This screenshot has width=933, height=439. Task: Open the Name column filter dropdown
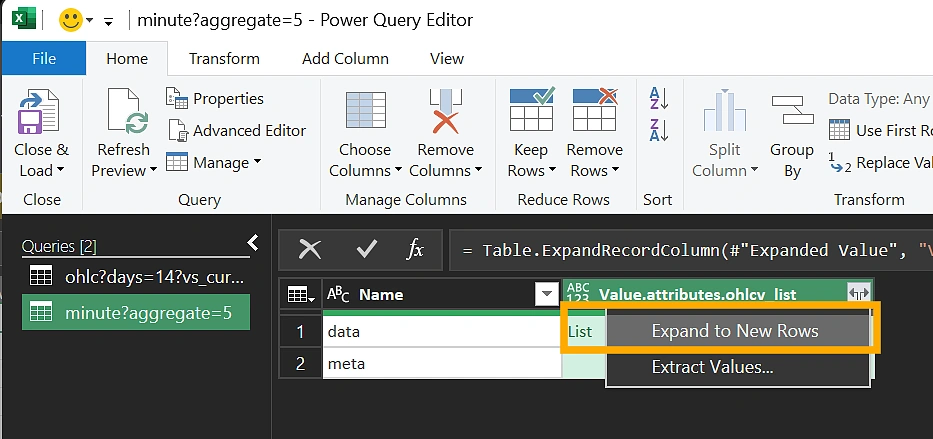(x=546, y=294)
